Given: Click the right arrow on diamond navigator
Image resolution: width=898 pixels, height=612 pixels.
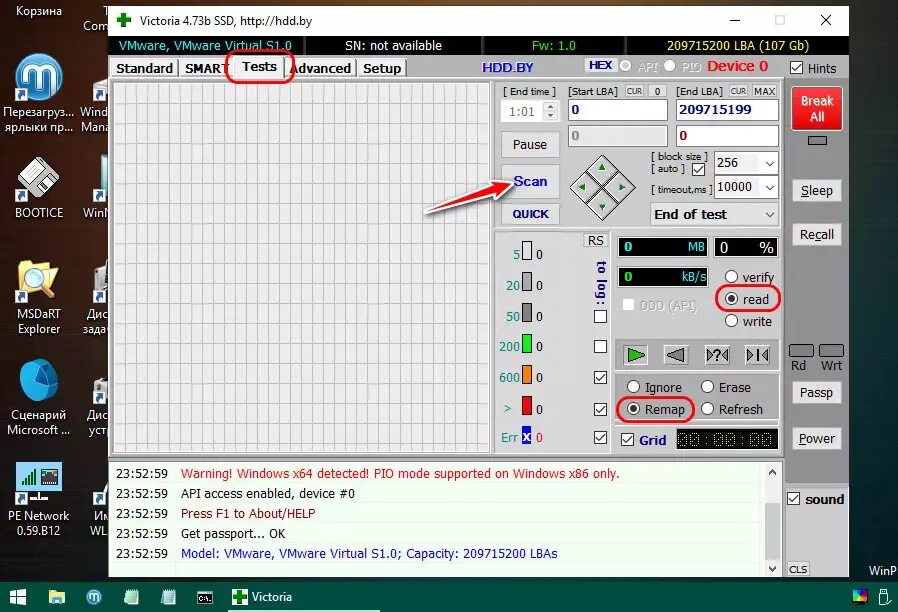Looking at the screenshot, I should pyautogui.click(x=623, y=187).
